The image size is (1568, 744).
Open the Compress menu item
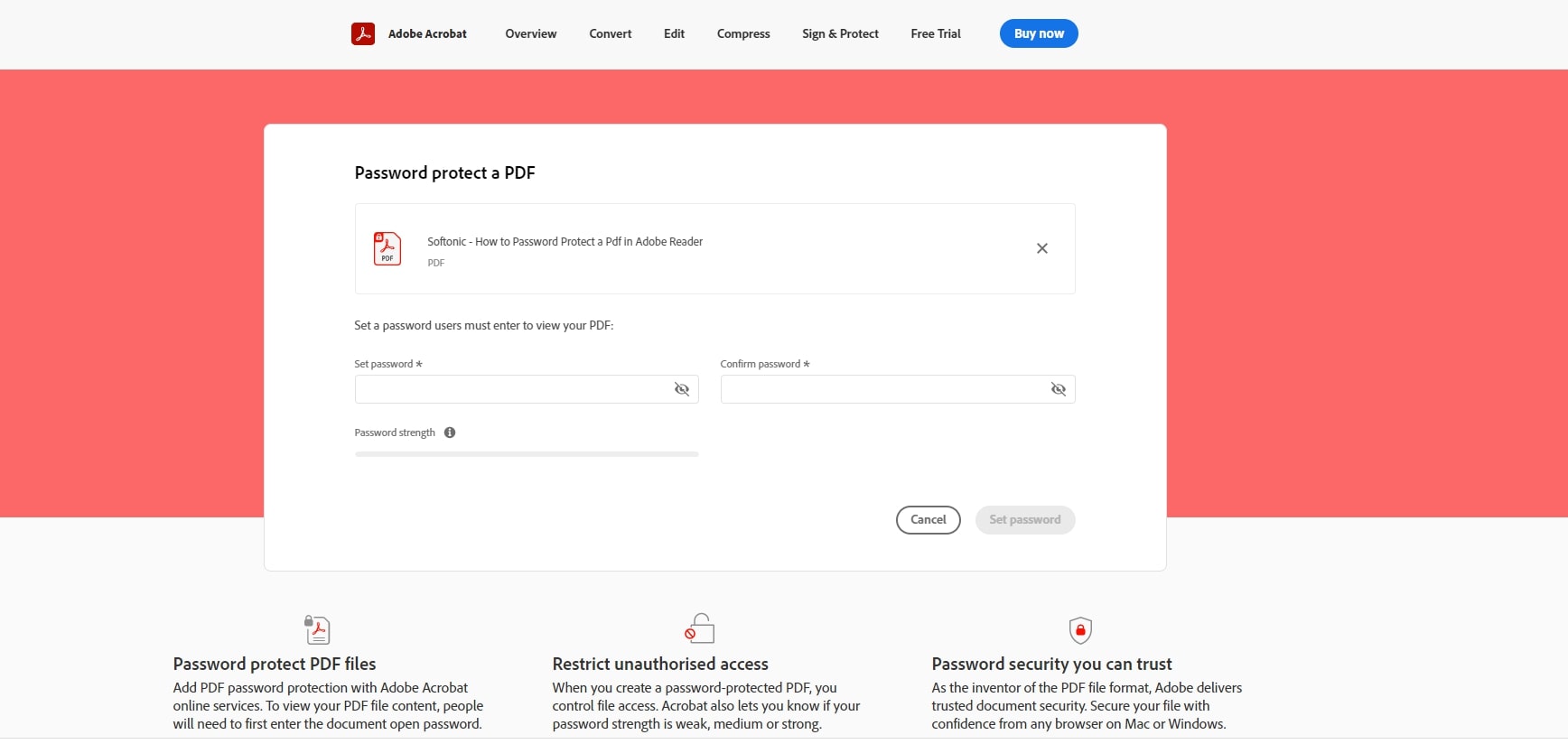point(743,33)
